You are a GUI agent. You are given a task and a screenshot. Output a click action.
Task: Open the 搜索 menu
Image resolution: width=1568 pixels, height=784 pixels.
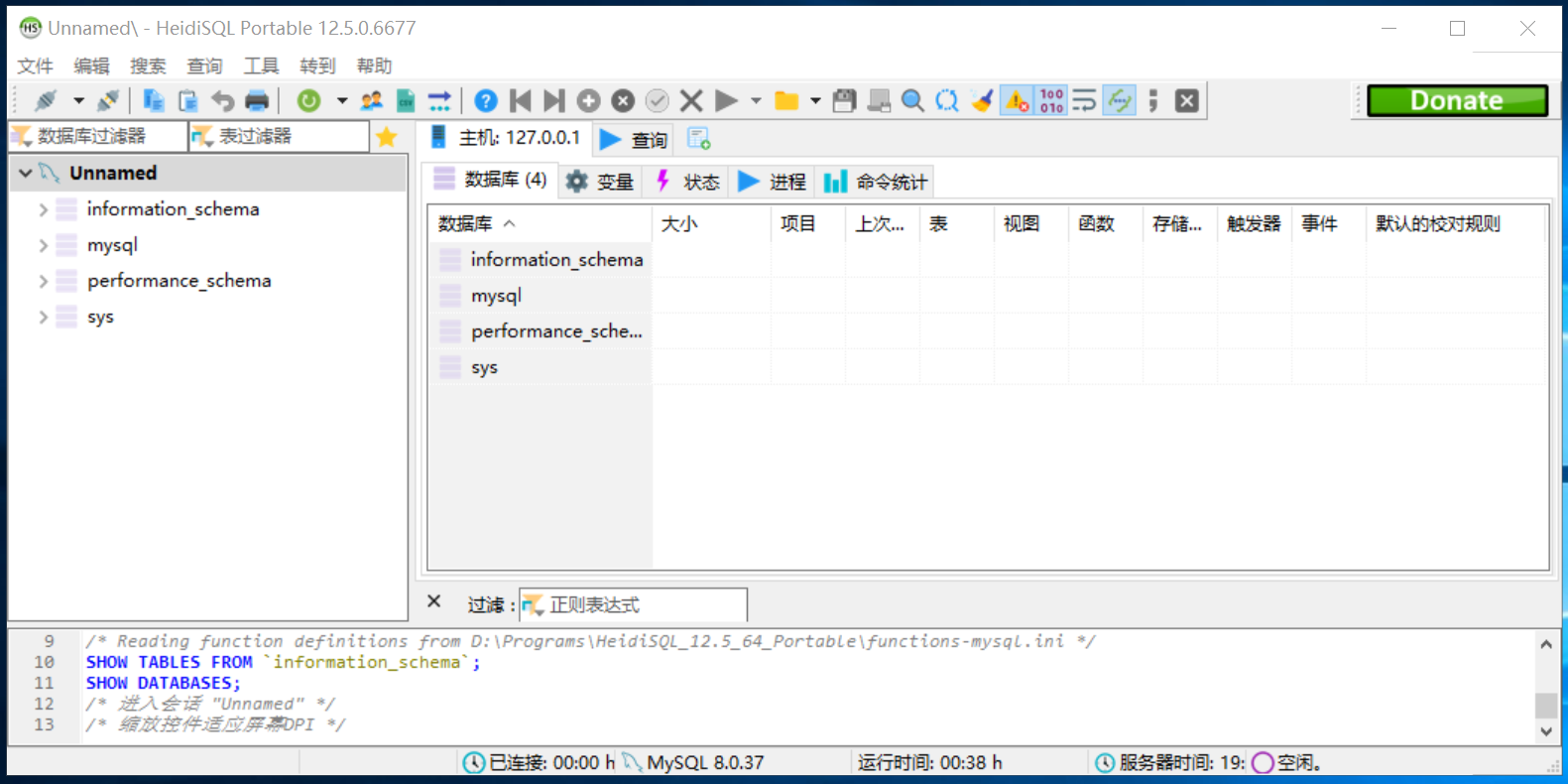148,65
